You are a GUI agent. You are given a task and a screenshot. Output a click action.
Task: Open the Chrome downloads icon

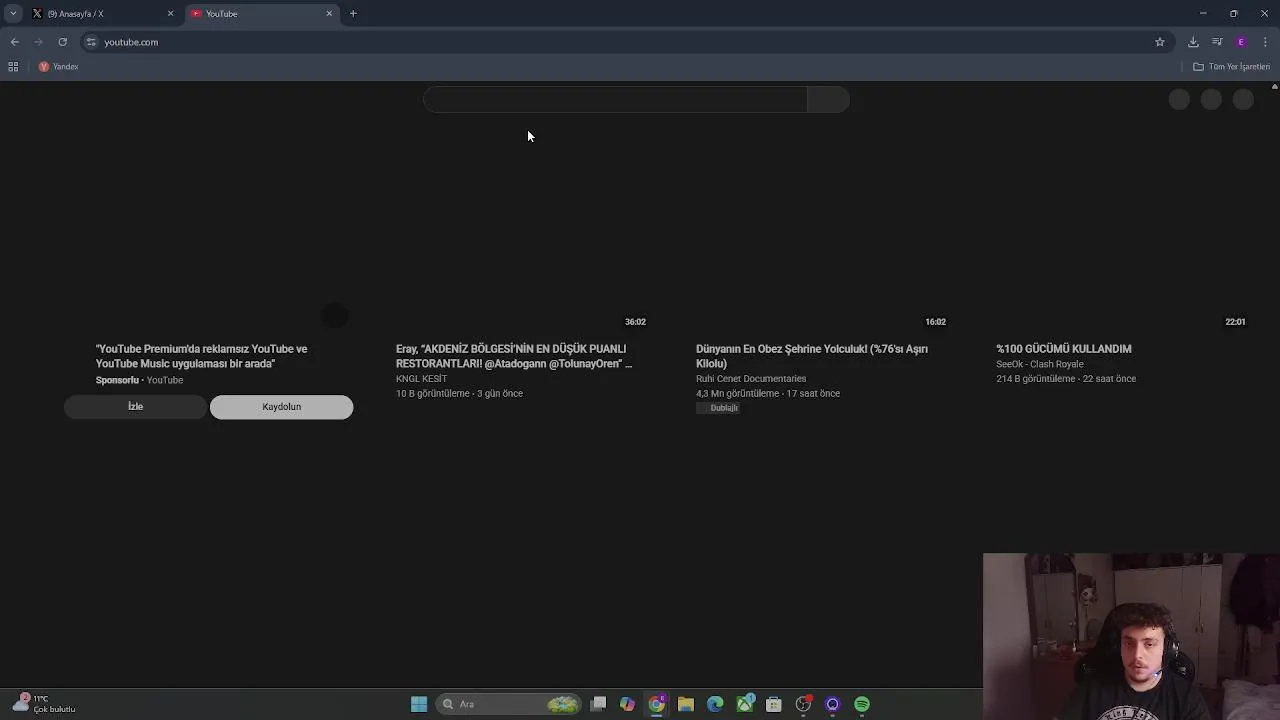(1193, 42)
